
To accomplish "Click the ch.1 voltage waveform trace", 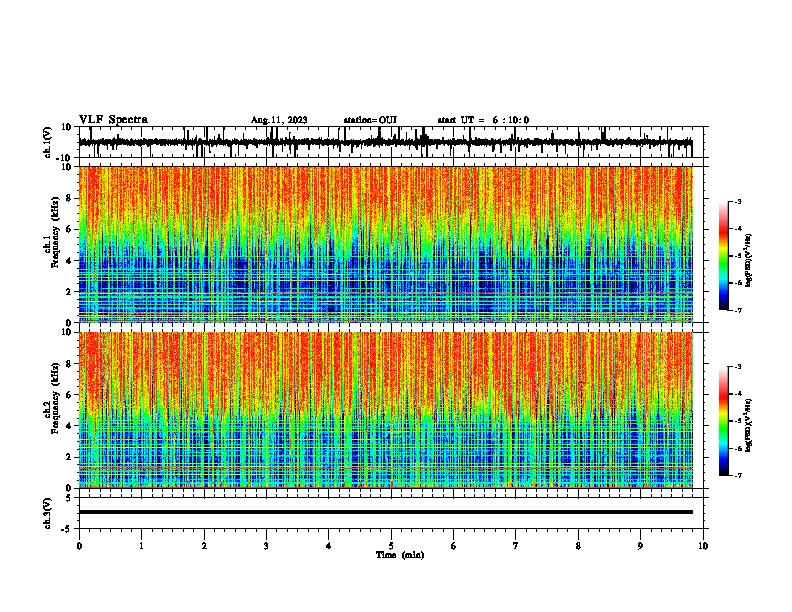I will point(385,142).
